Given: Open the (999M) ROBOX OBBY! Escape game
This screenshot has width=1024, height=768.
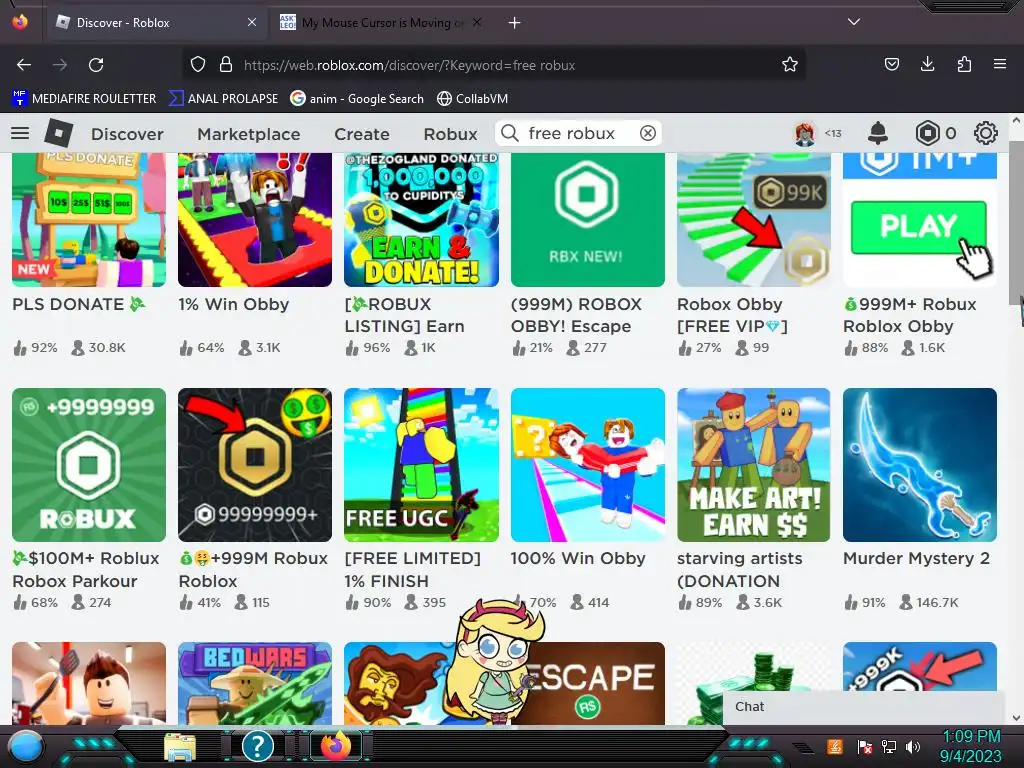Looking at the screenshot, I should (588, 219).
